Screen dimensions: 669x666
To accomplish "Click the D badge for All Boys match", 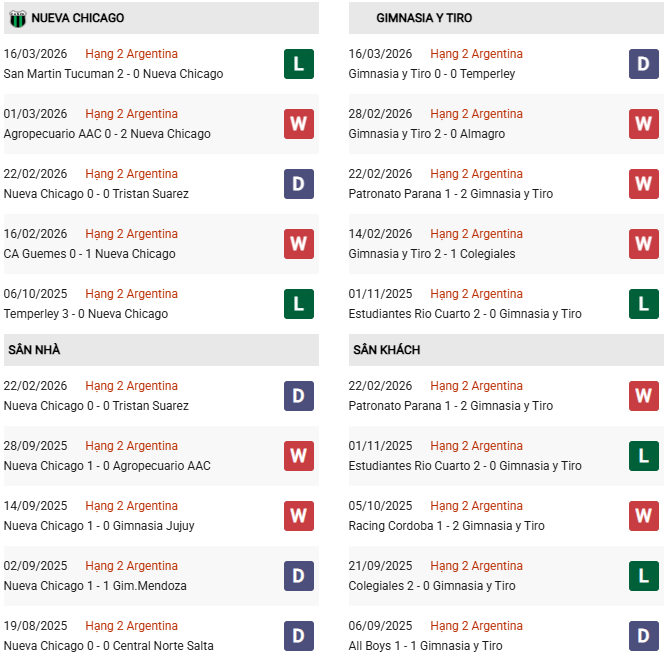I will tap(643, 636).
